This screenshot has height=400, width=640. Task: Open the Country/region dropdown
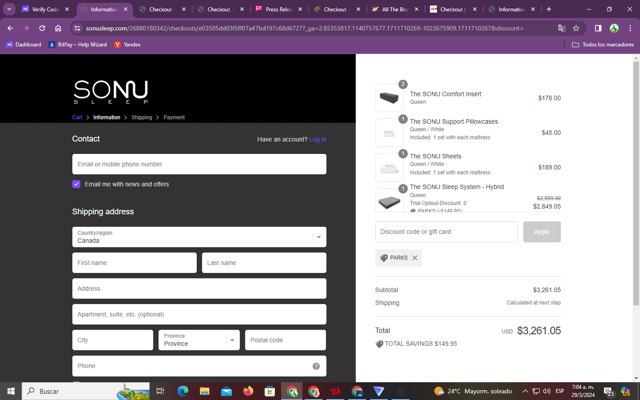coord(199,237)
